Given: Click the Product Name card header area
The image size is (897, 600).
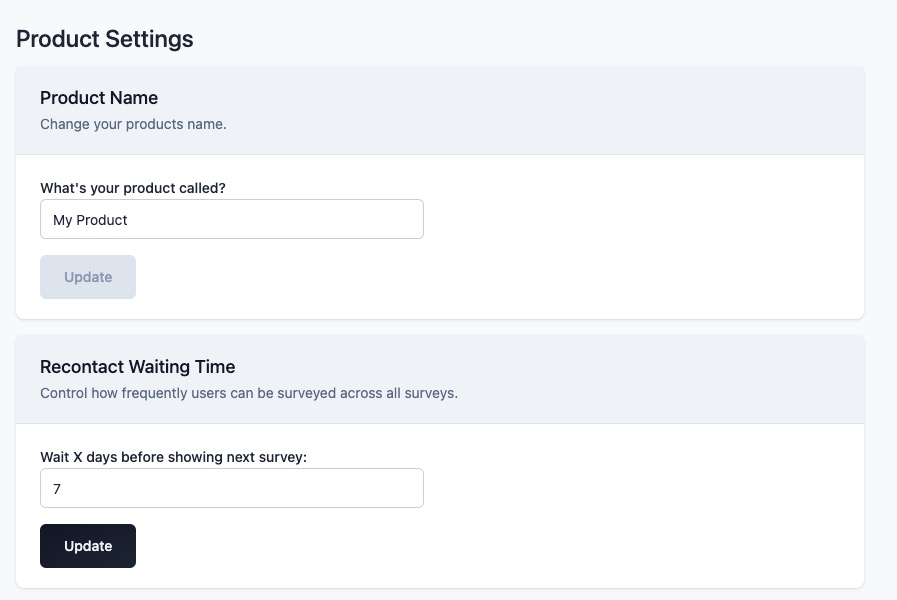Looking at the screenshot, I should [440, 110].
